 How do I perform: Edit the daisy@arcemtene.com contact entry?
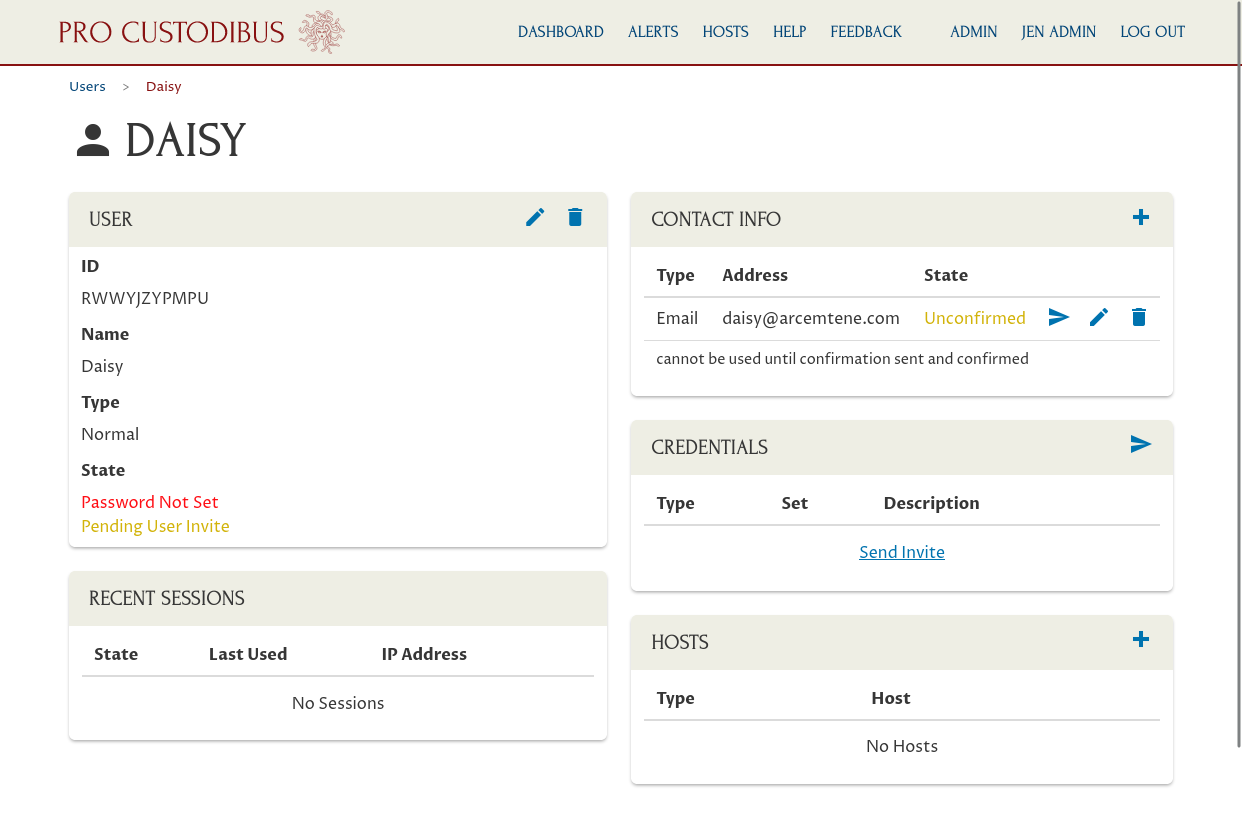click(x=1099, y=317)
